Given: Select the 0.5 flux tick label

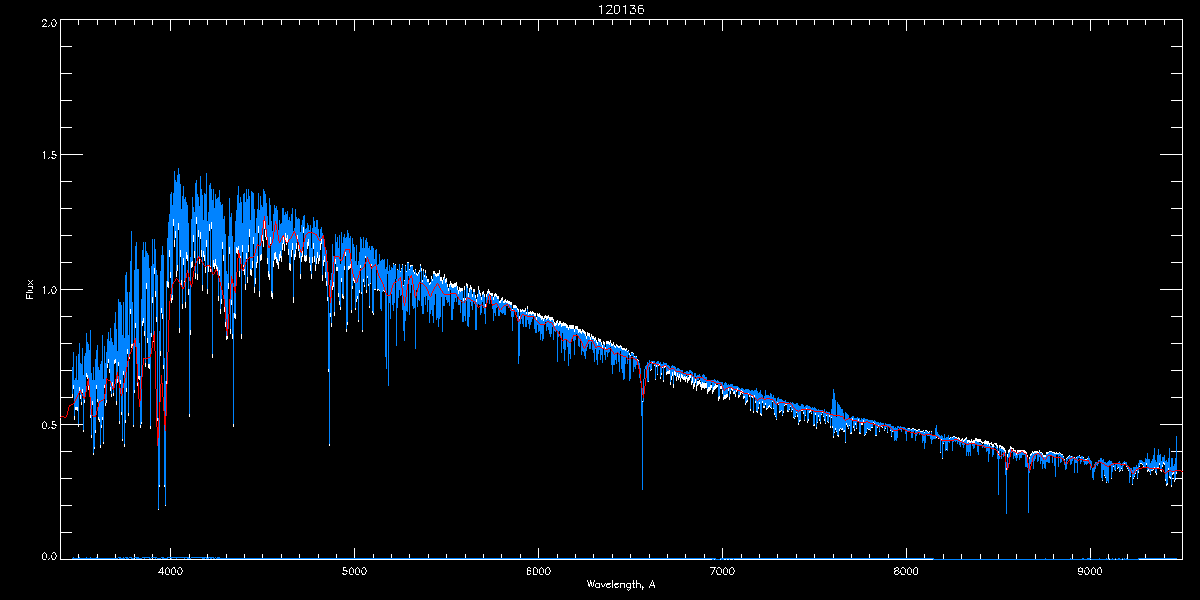Looking at the screenshot, I should pyautogui.click(x=47, y=424).
